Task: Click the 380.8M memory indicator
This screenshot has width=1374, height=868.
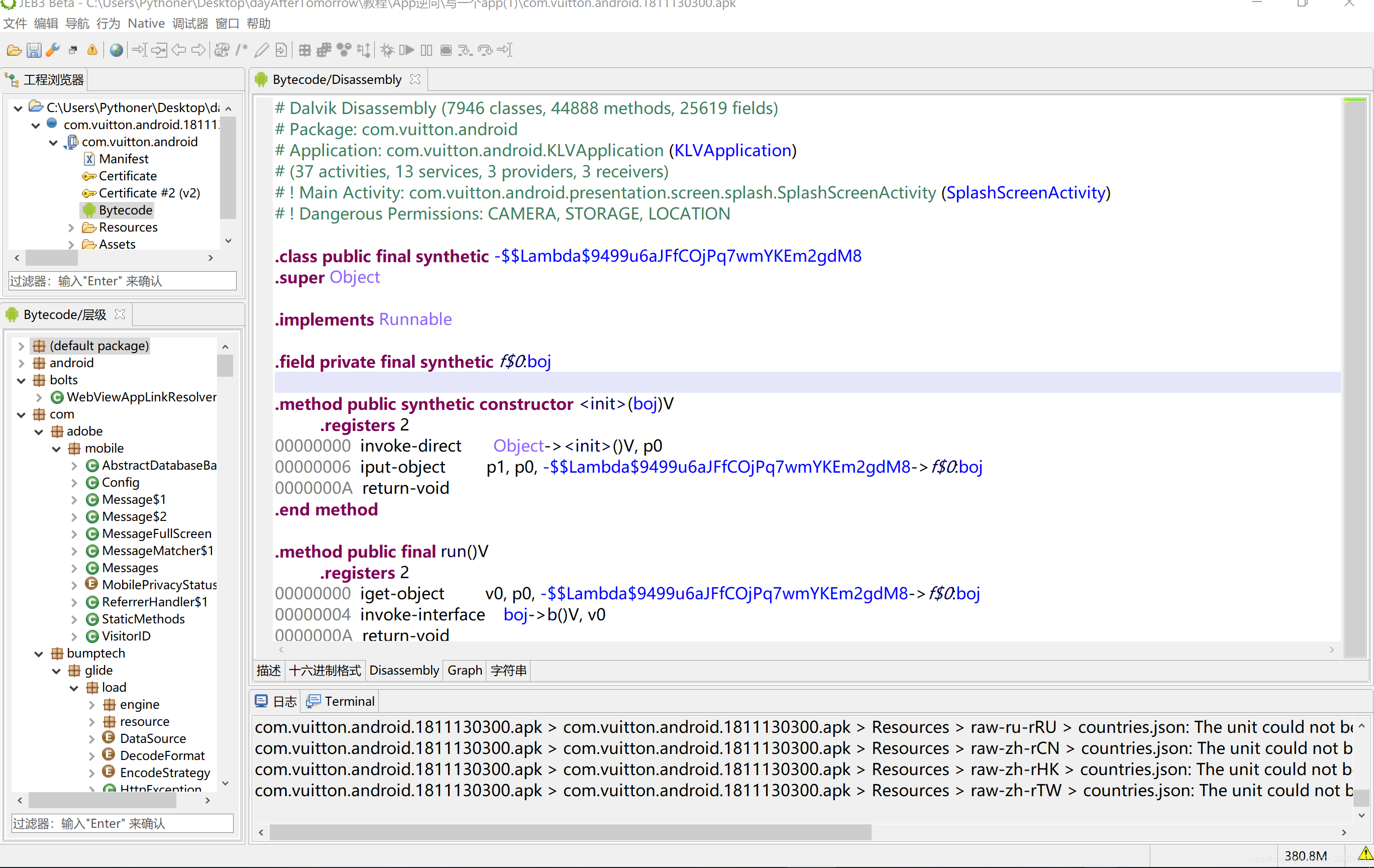Action: tap(1305, 855)
